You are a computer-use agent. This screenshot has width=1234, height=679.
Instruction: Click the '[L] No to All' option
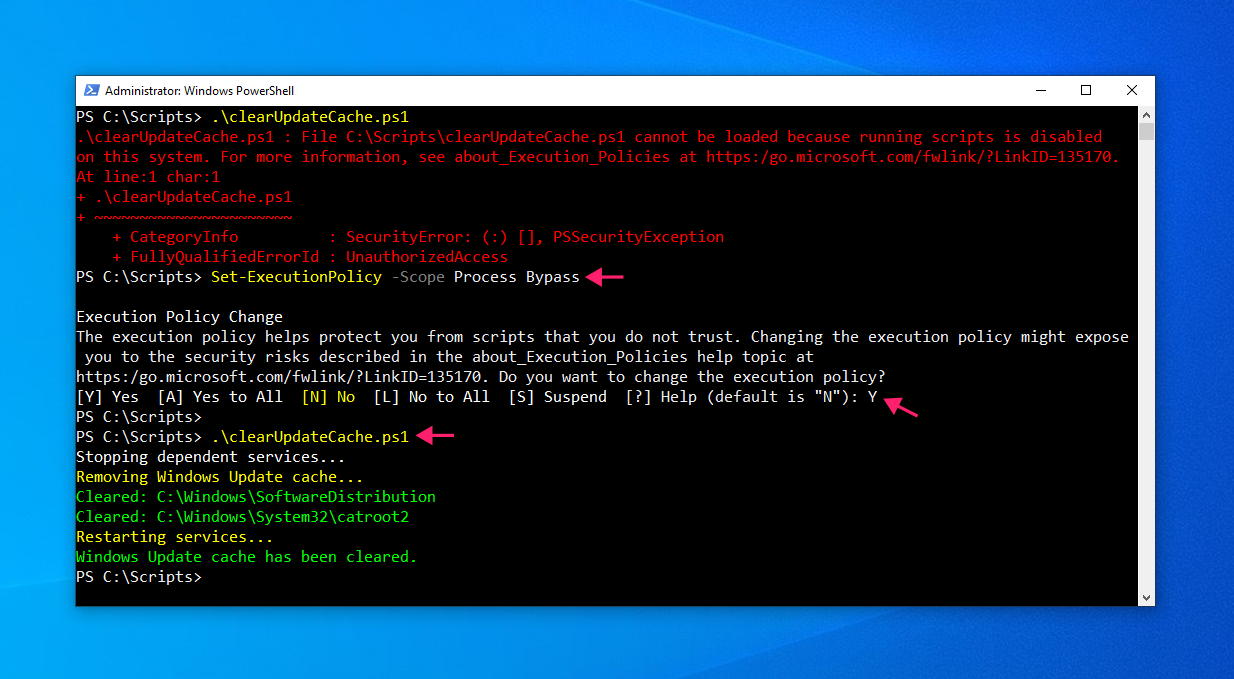coord(431,397)
